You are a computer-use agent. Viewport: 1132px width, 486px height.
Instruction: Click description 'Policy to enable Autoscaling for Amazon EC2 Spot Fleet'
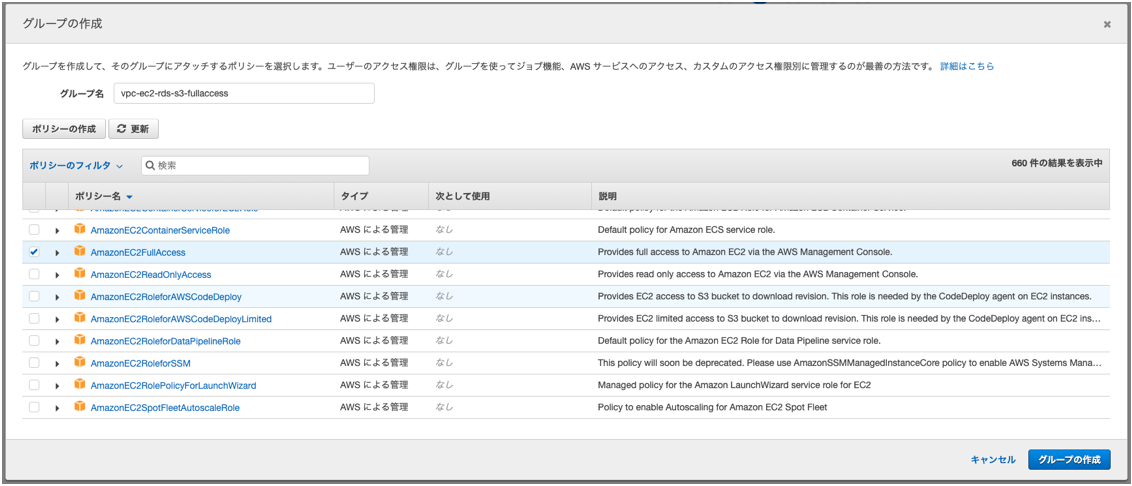(713, 407)
